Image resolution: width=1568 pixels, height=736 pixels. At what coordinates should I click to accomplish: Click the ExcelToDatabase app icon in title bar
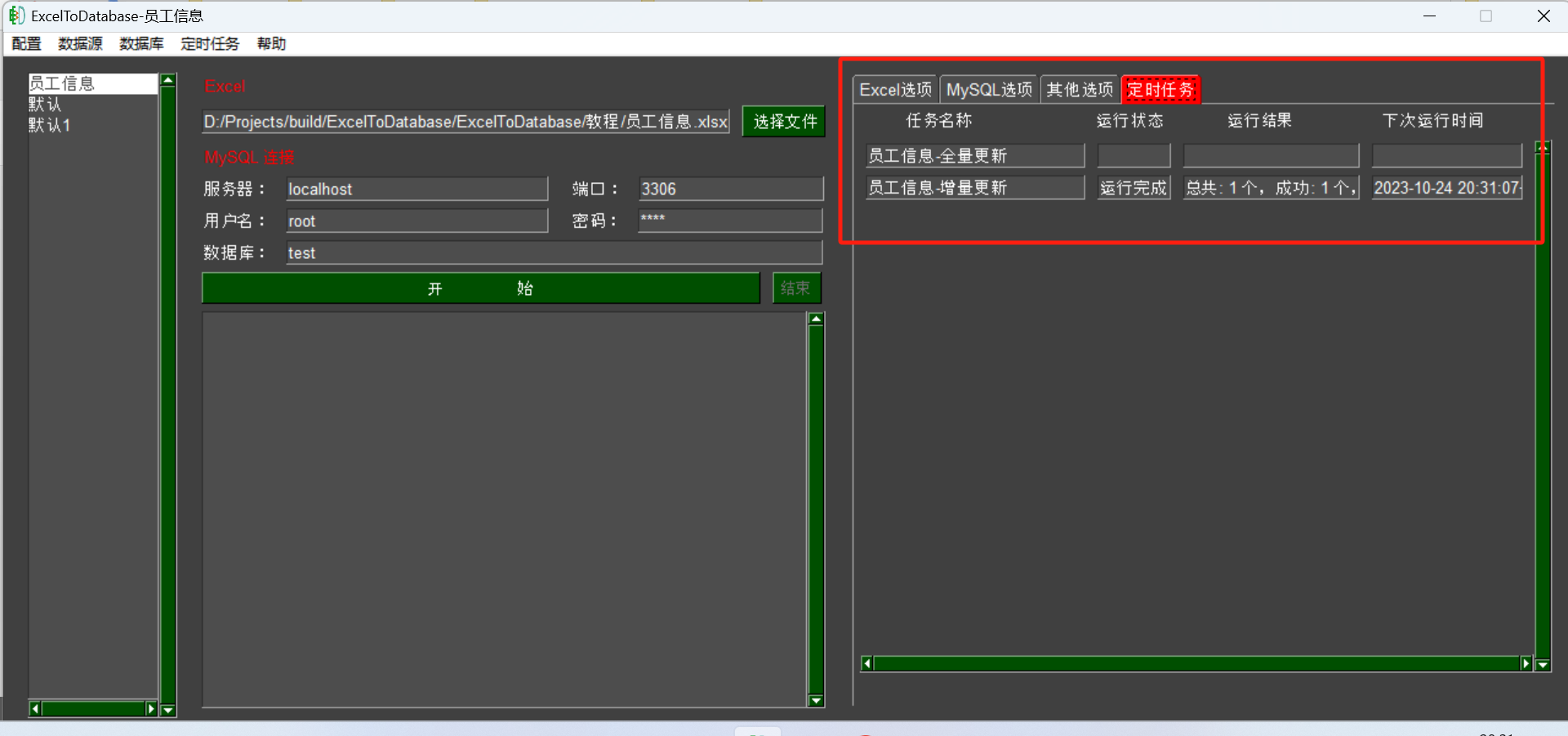point(16,16)
